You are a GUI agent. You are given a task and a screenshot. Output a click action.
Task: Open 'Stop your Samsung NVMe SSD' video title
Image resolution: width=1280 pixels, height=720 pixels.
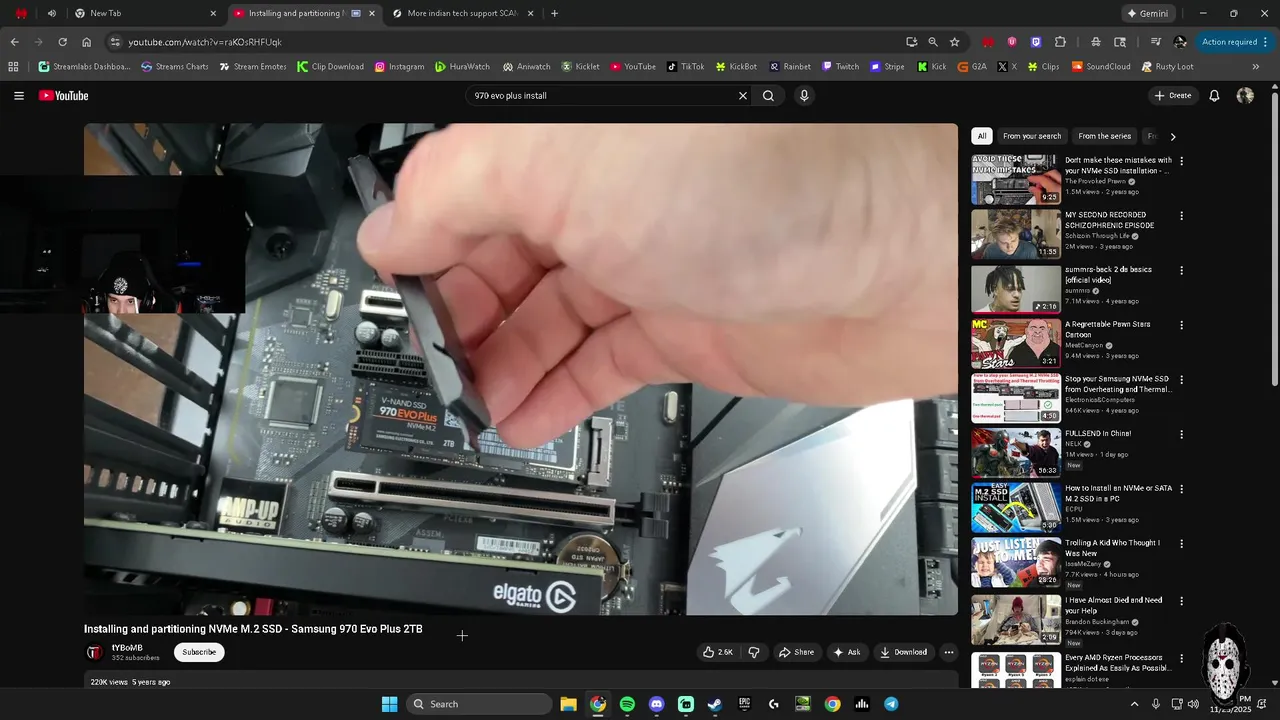click(1118, 384)
